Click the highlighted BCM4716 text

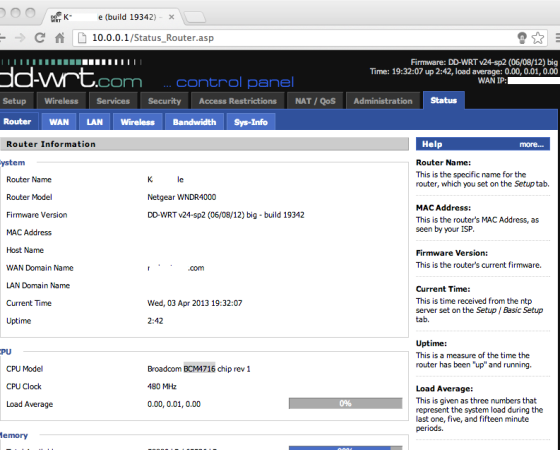(199, 369)
